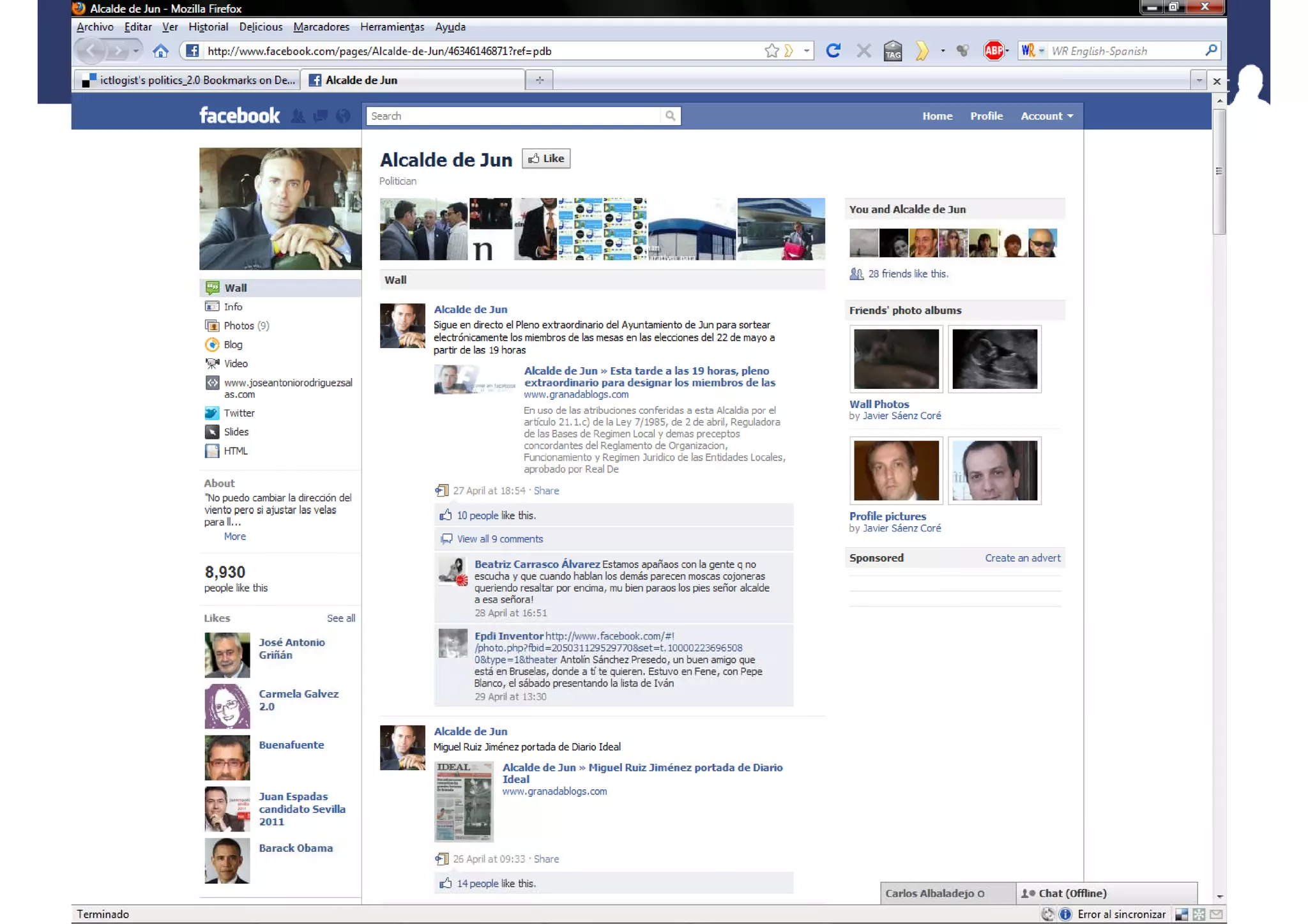Click the Like button for Alcalde de Jun
This screenshot has height=924, width=1308.
click(546, 158)
